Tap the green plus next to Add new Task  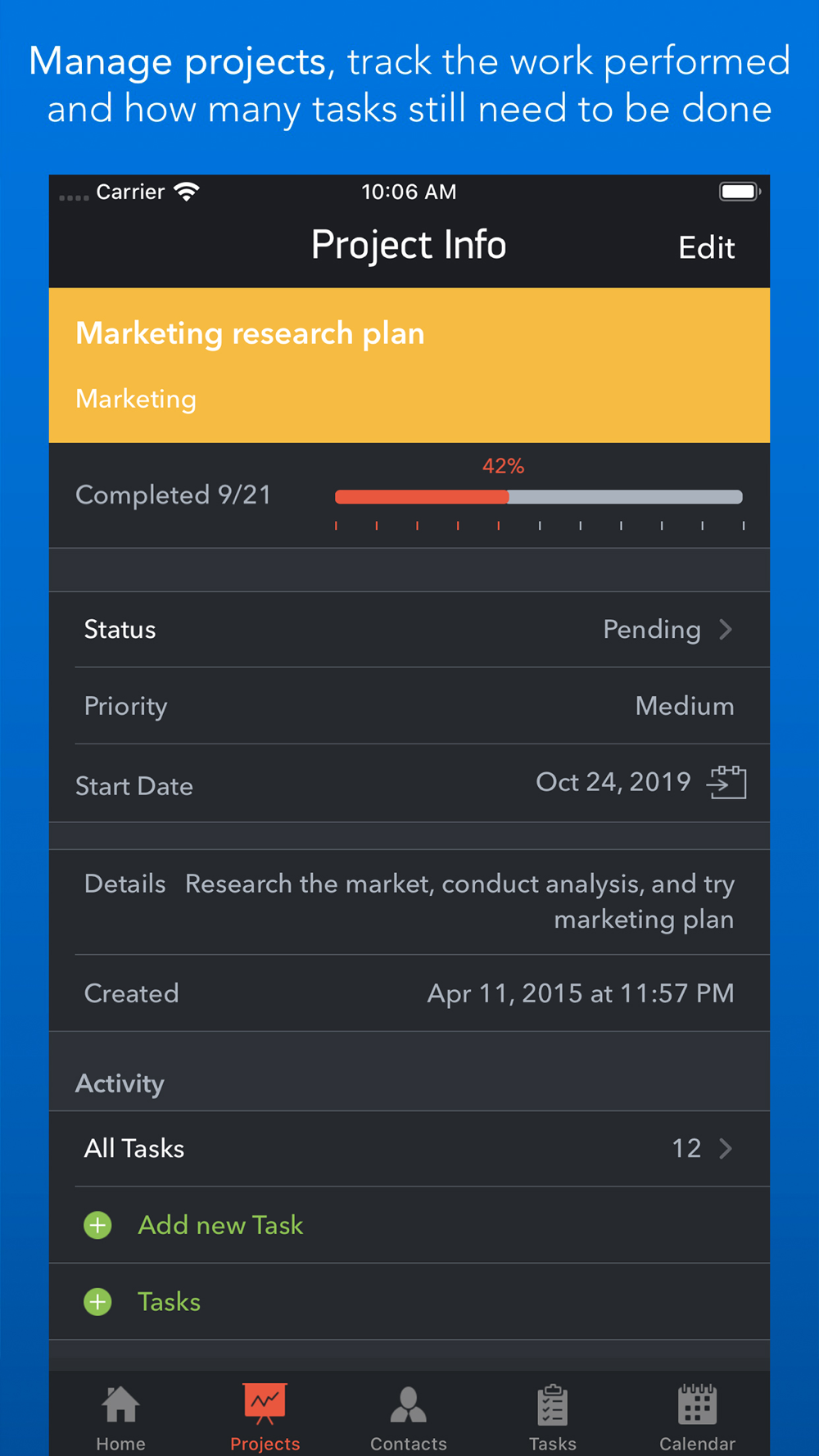coord(98,1225)
